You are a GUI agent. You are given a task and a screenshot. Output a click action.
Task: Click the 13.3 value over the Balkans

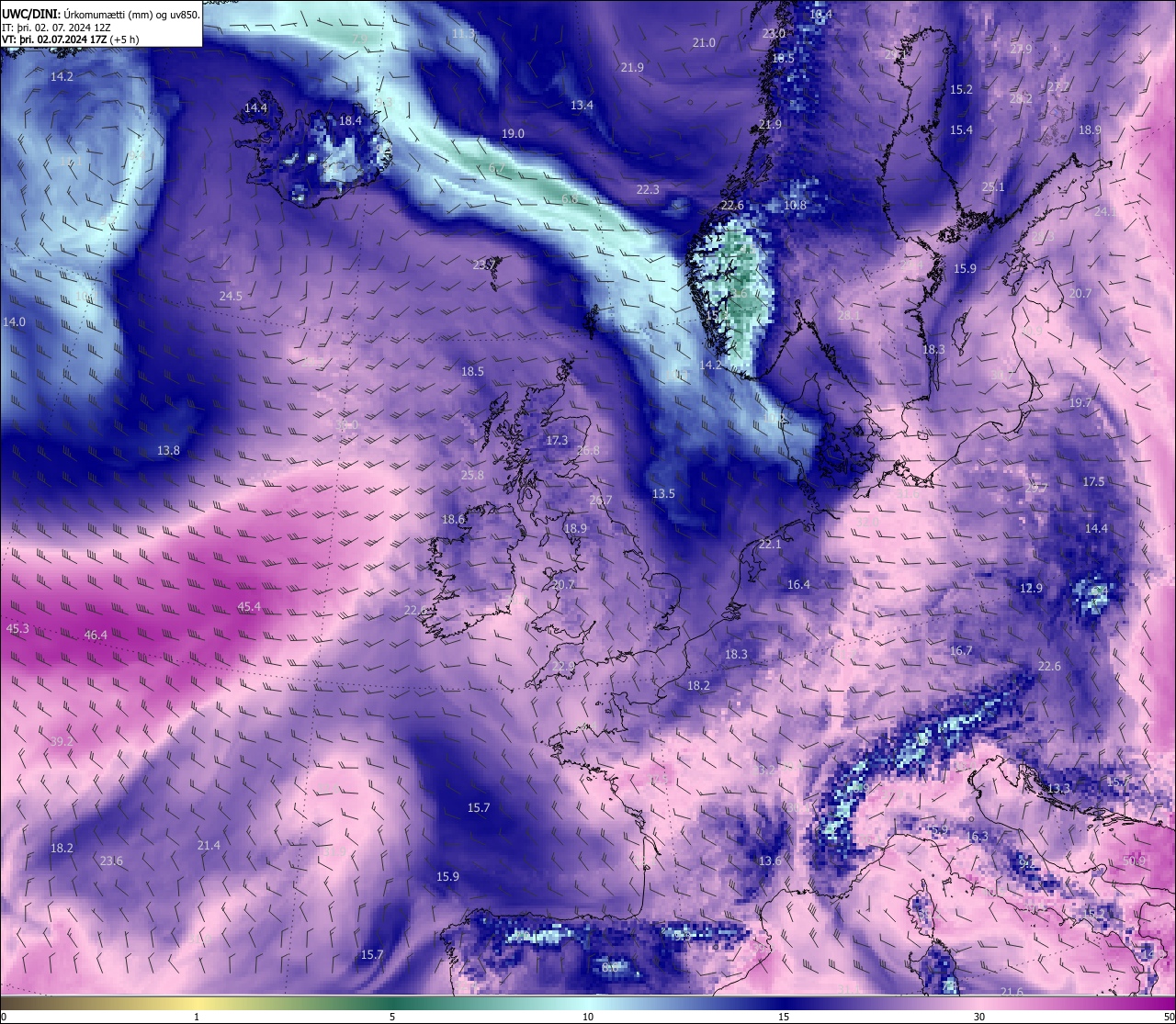(1058, 788)
